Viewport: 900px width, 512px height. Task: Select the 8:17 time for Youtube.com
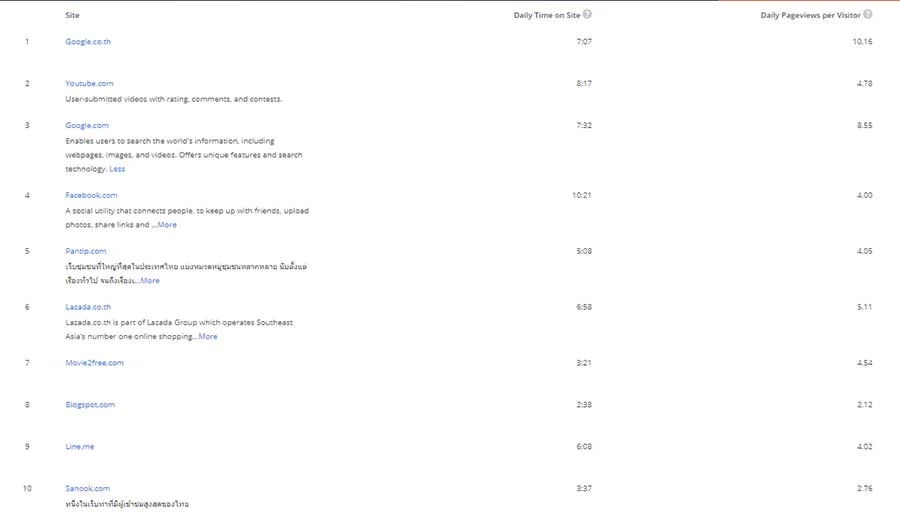click(584, 83)
